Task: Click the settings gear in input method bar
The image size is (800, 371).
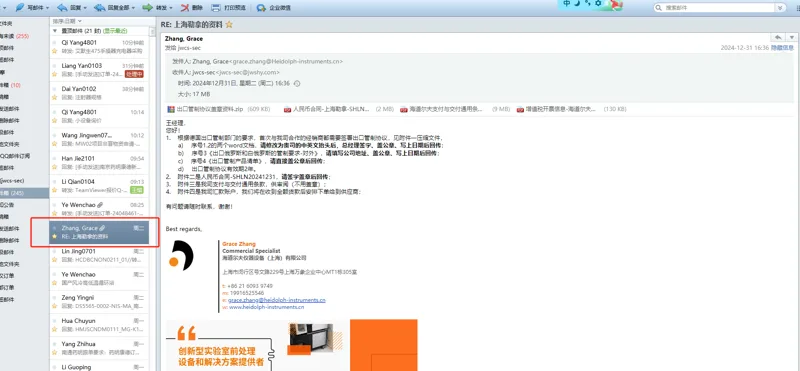Action: coord(598,4)
